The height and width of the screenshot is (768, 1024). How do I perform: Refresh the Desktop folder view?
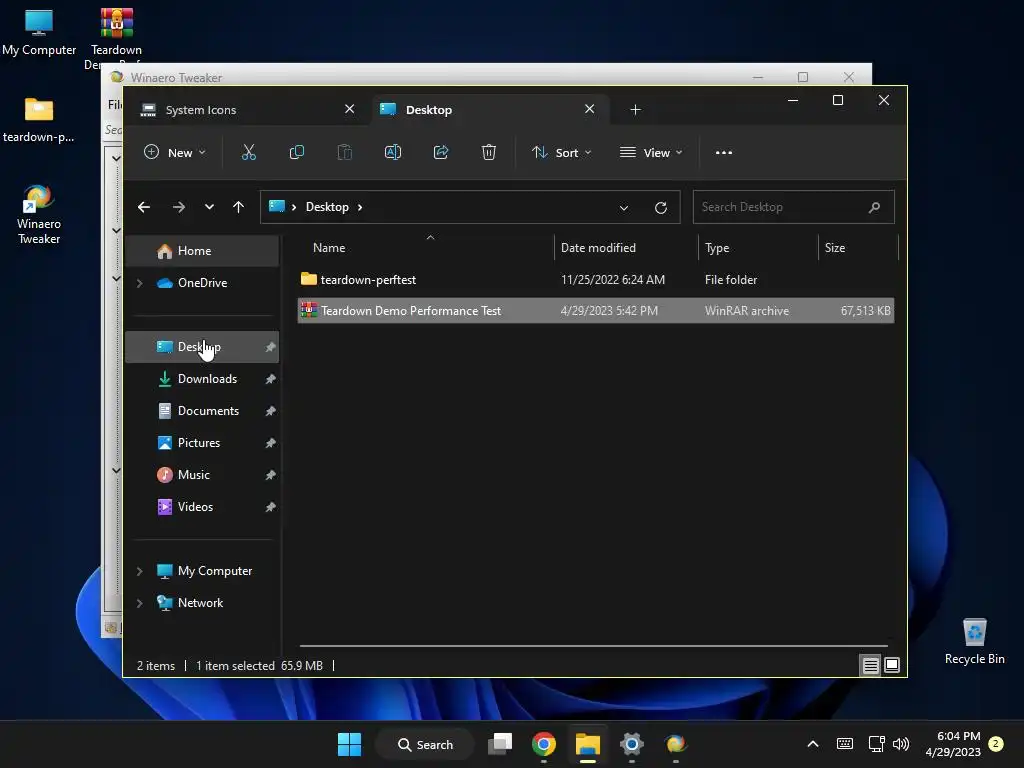(x=661, y=208)
